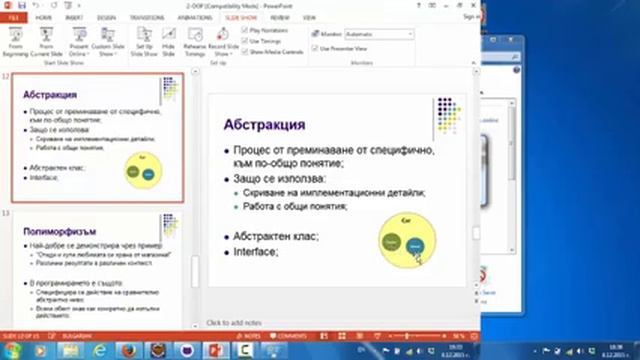Image resolution: width=640 pixels, height=360 pixels.
Task: Click zoom in plus button
Action: pos(444,336)
